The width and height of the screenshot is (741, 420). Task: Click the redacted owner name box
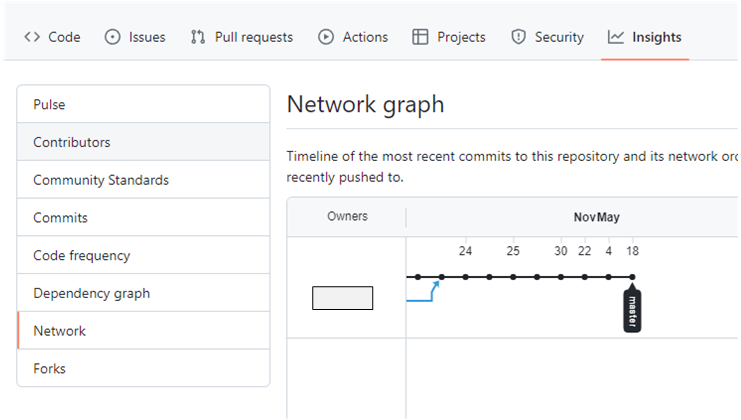coord(343,298)
